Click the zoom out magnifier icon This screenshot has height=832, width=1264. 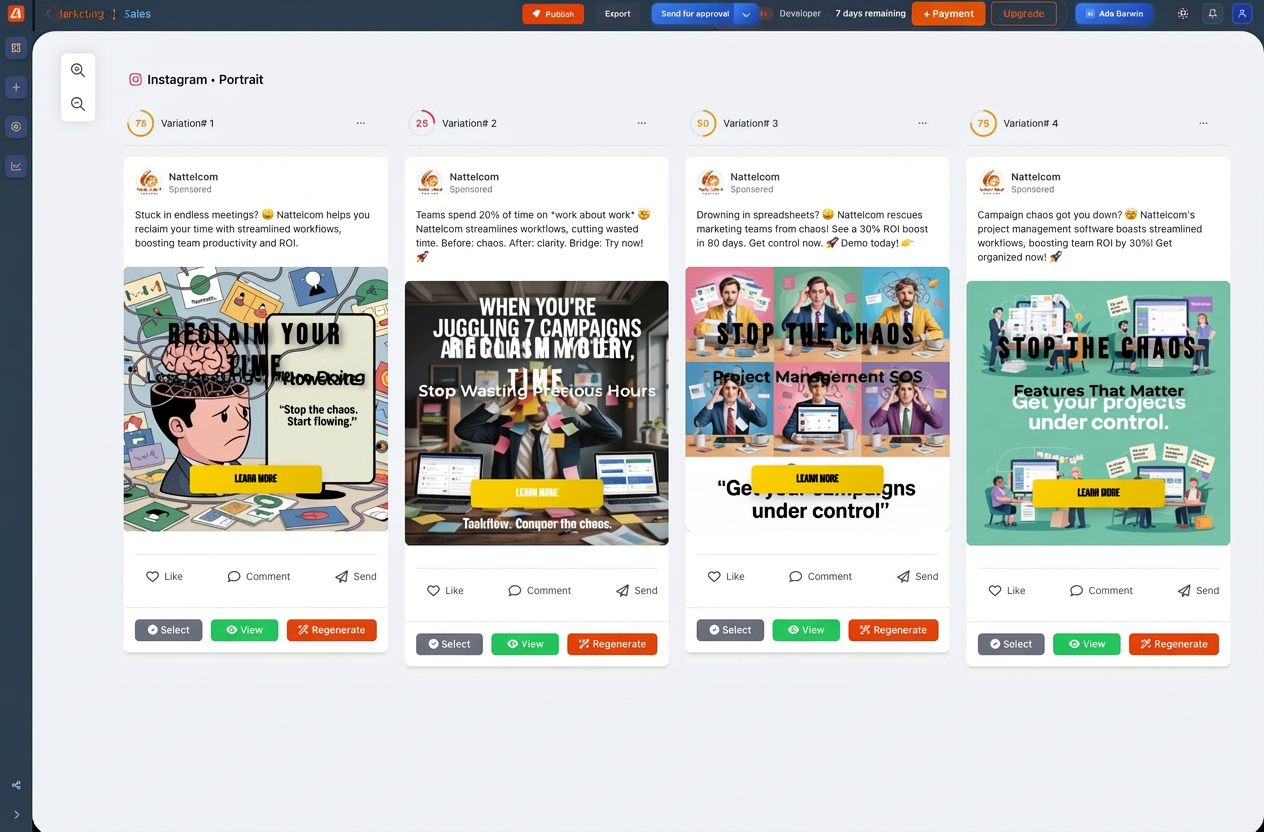coord(78,104)
